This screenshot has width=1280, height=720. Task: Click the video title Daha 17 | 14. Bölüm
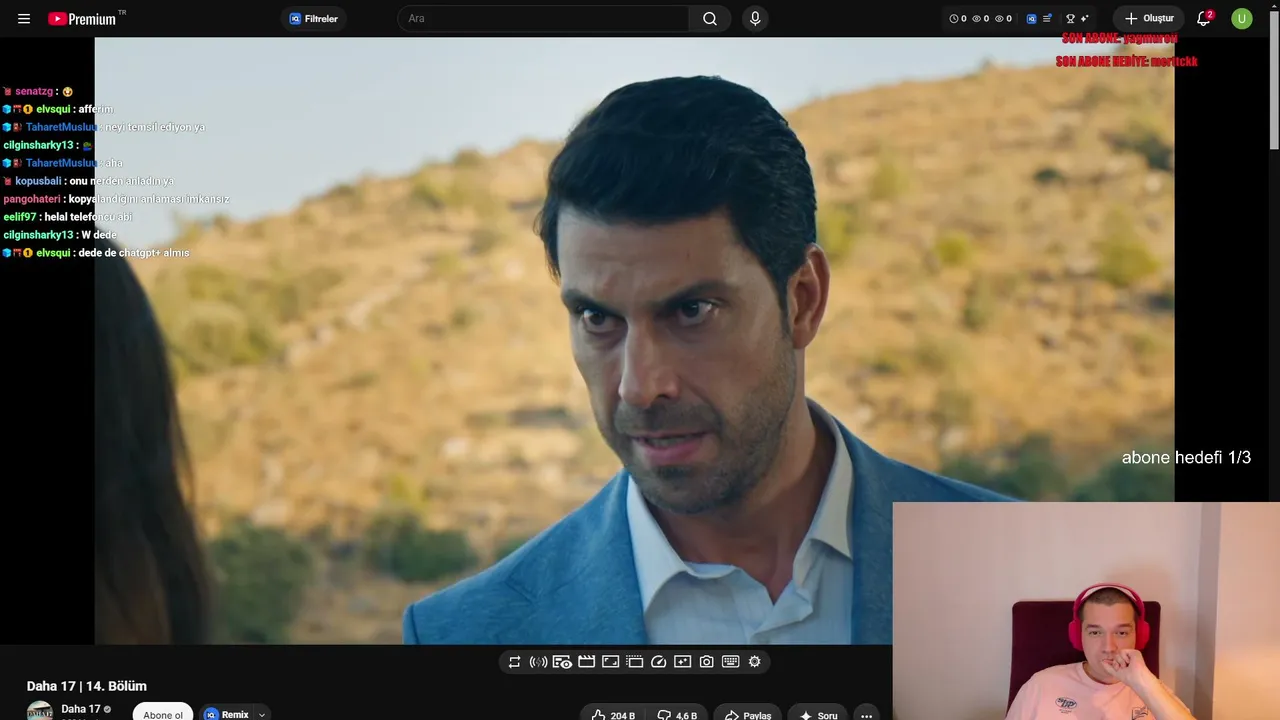click(87, 686)
